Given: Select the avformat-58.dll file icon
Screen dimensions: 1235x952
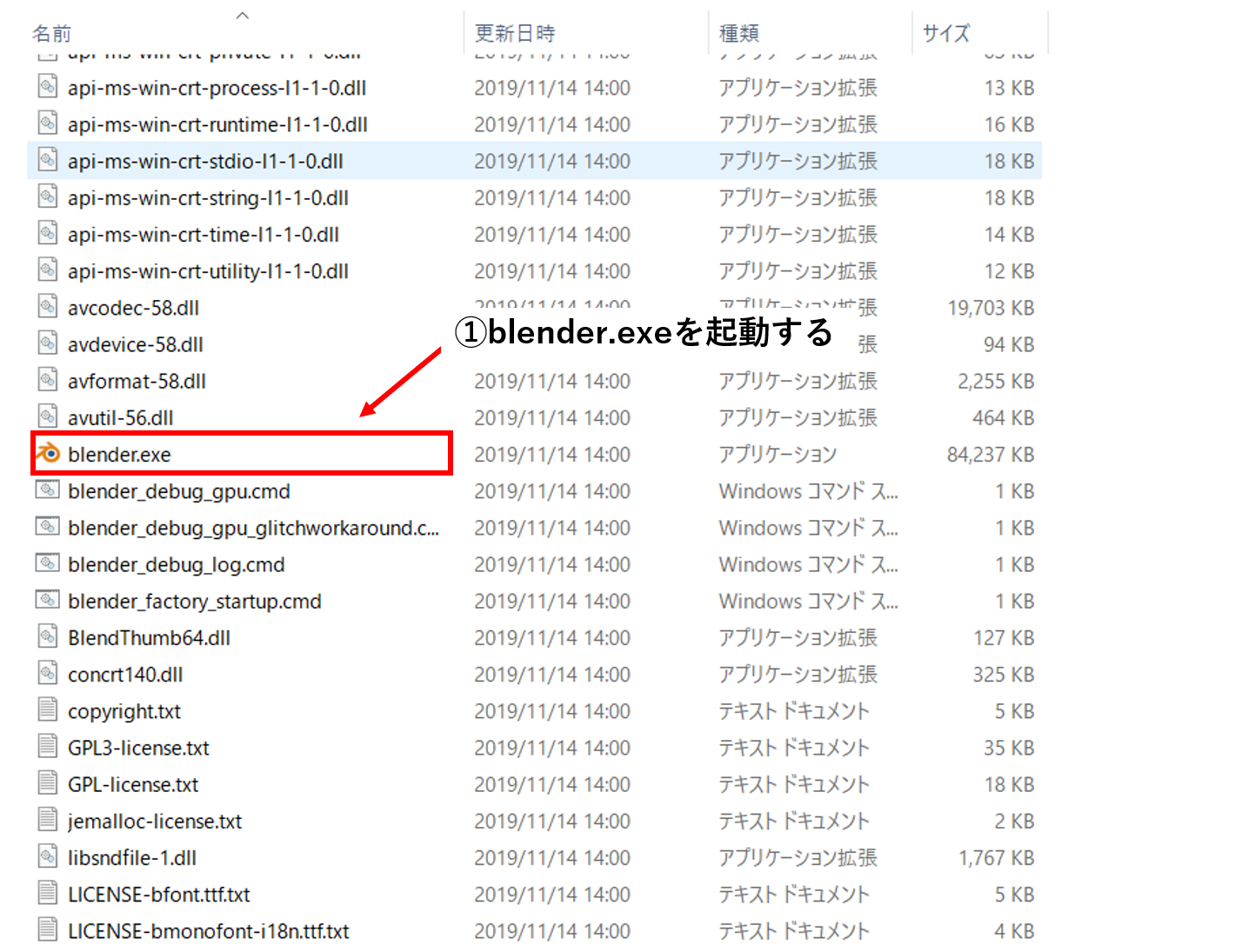Looking at the screenshot, I should point(48,380).
